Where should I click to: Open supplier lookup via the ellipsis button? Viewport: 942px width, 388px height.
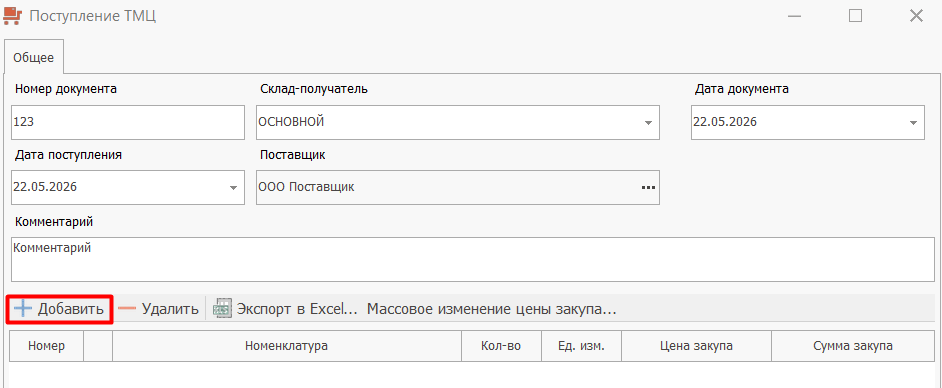click(647, 187)
